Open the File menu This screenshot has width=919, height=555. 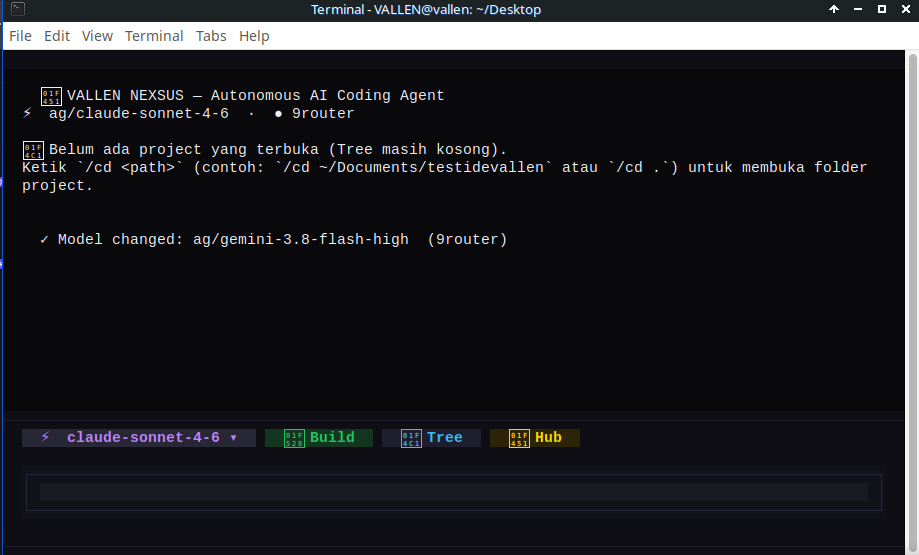pyautogui.click(x=21, y=36)
